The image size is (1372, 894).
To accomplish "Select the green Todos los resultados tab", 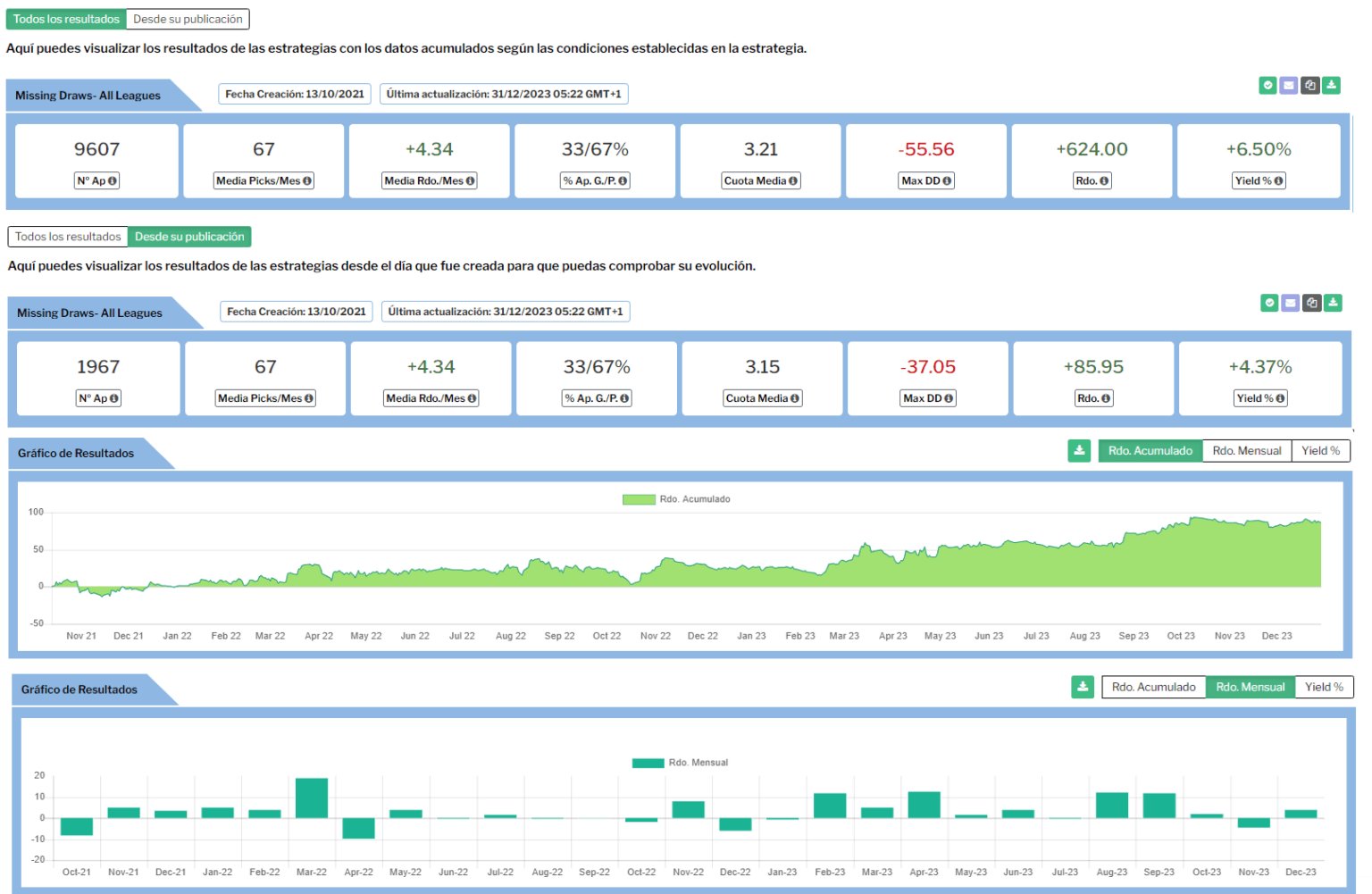I will tap(66, 19).
